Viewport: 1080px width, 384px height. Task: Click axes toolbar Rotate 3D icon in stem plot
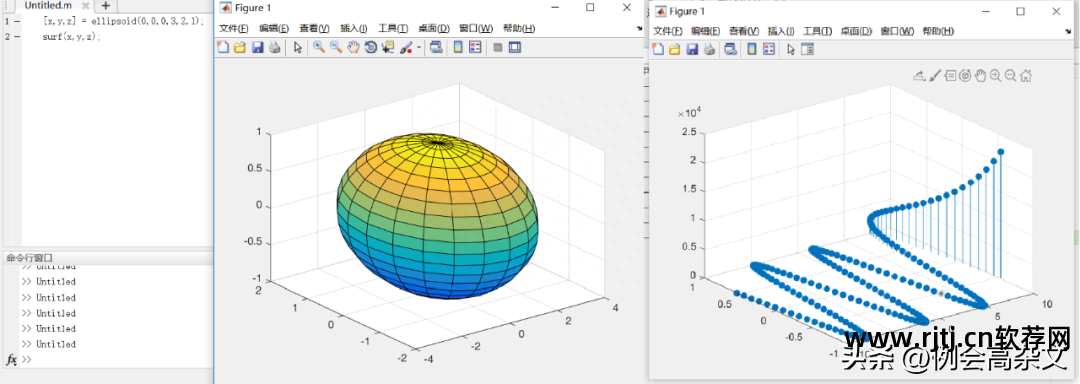pyautogui.click(x=965, y=75)
